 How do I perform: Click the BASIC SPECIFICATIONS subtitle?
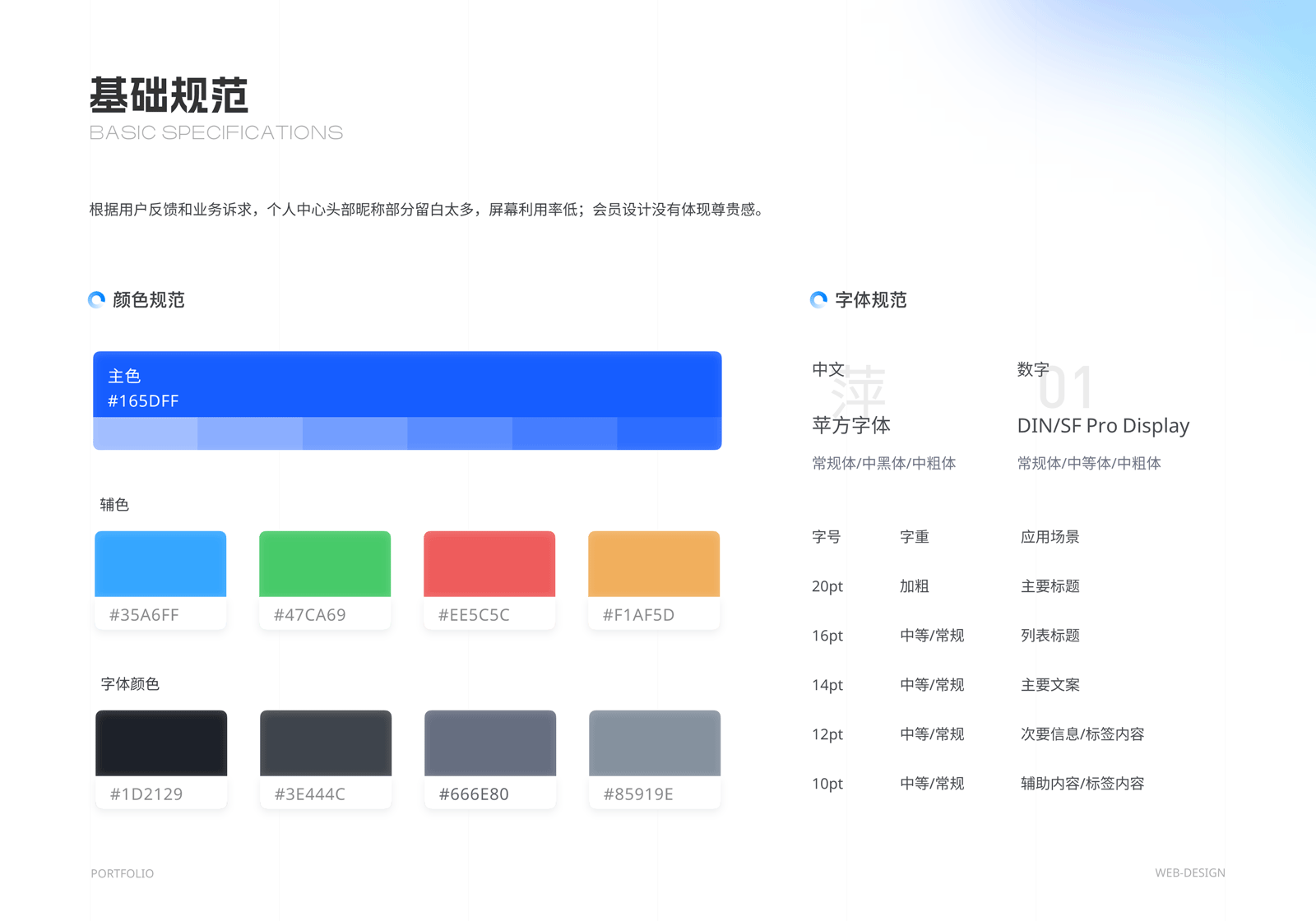tap(215, 132)
